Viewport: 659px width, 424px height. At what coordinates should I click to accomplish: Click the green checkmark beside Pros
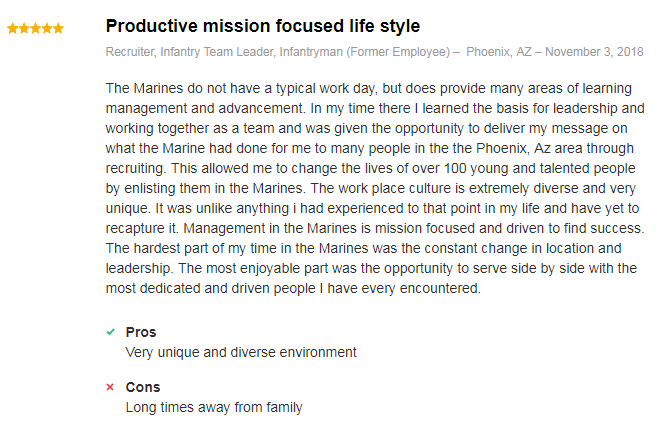[x=110, y=332]
